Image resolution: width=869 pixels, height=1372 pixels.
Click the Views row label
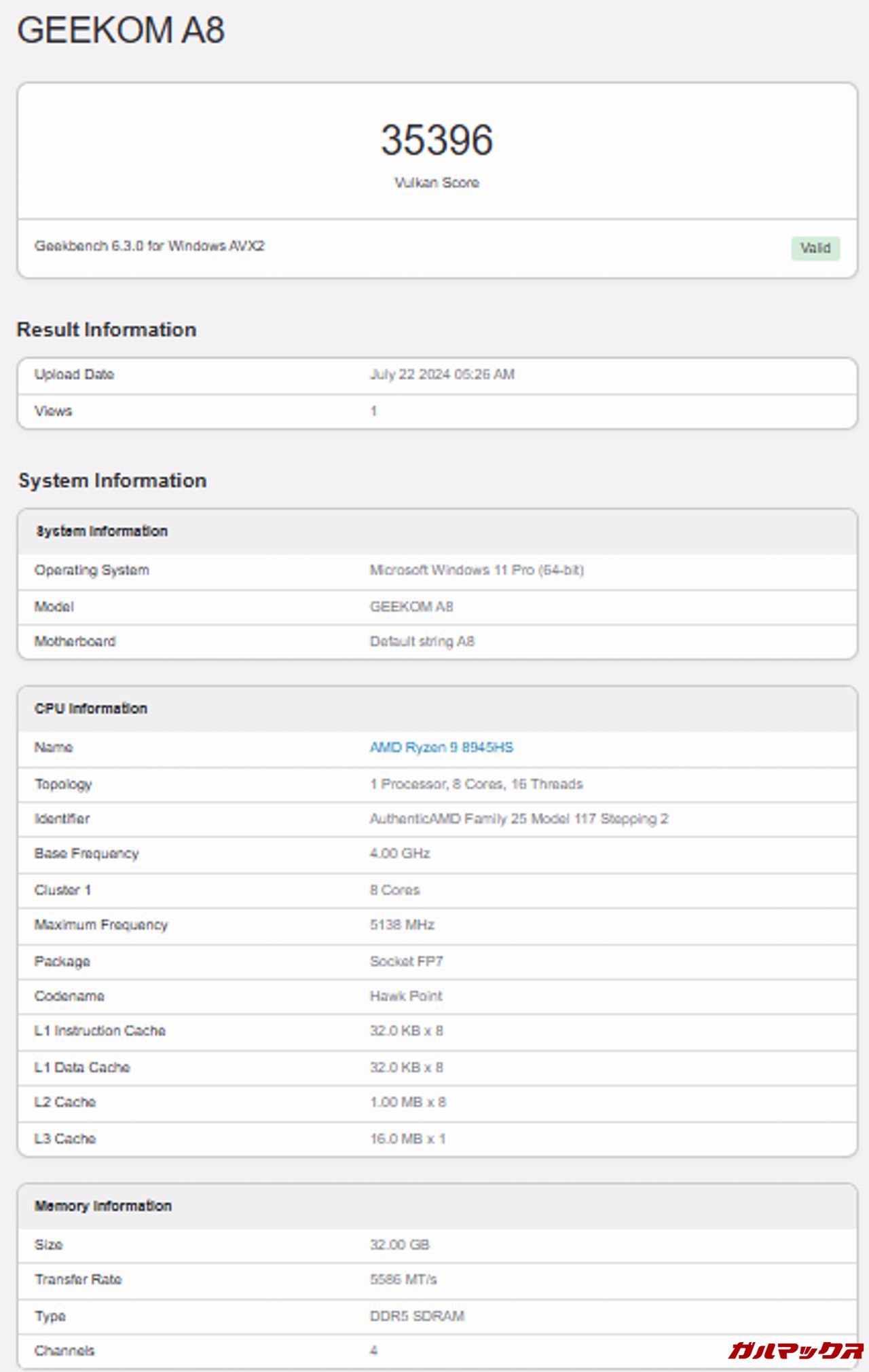click(x=53, y=411)
